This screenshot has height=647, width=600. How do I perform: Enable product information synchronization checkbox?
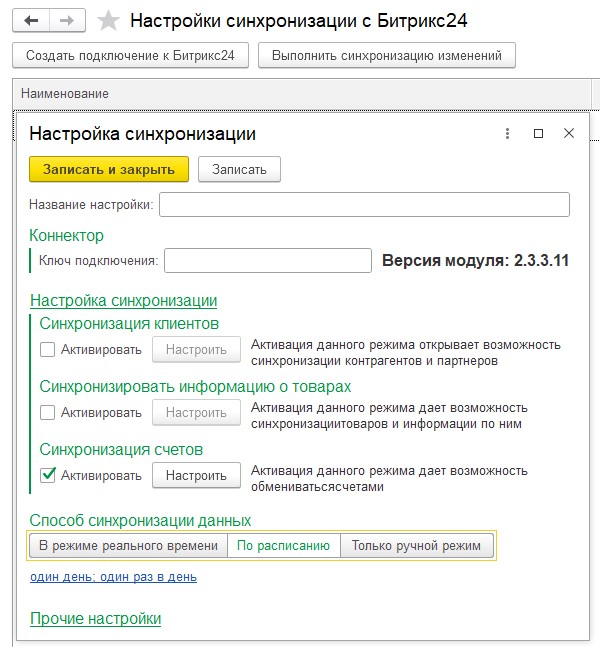(x=47, y=413)
